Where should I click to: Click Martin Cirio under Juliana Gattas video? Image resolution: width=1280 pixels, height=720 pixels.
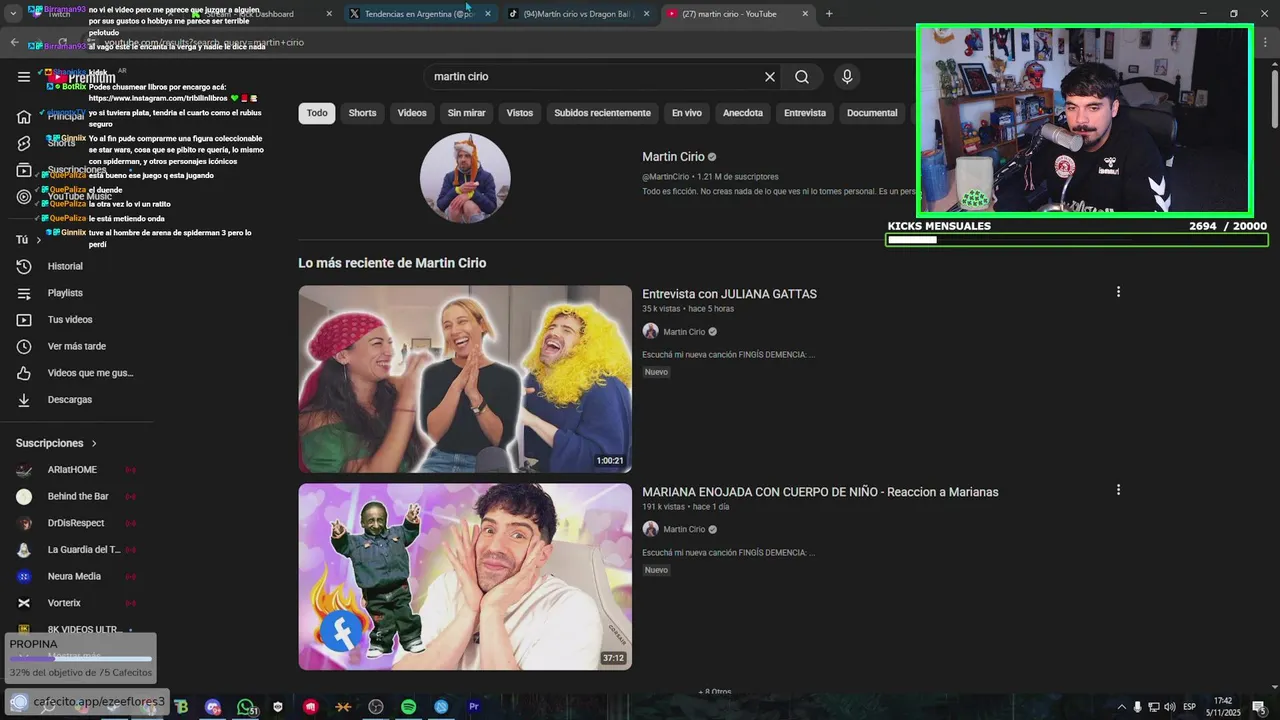coord(684,332)
